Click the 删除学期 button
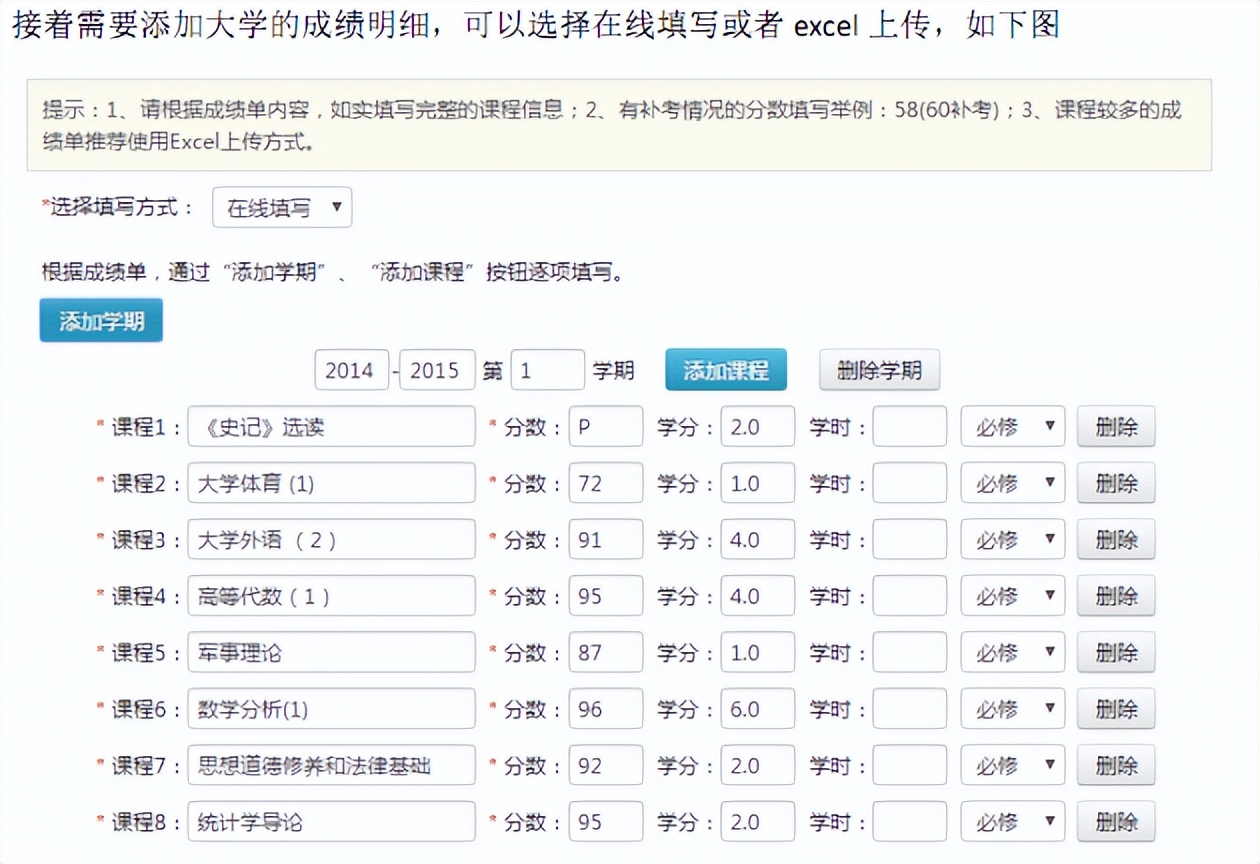1260x864 pixels. pos(878,369)
